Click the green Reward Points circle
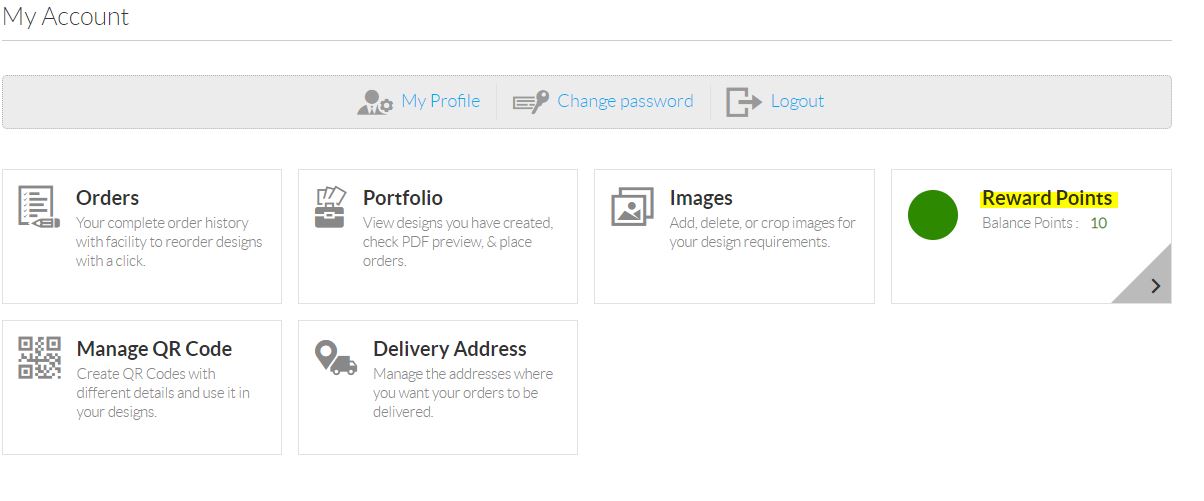Screen dimensions: 1204x501 tap(933, 214)
